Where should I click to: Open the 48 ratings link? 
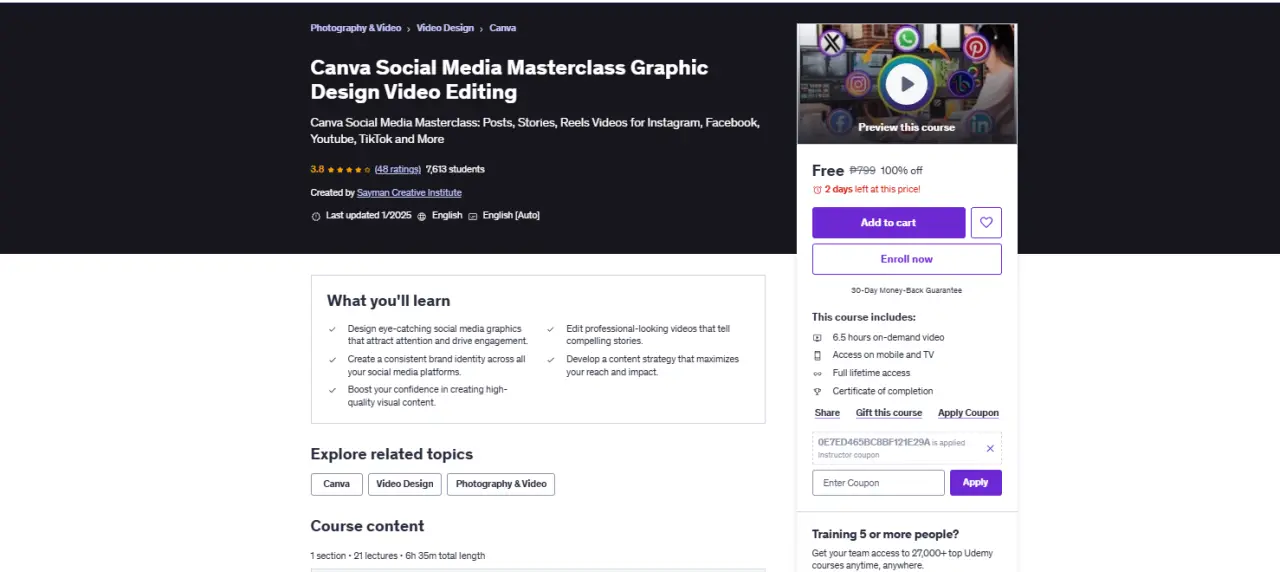(x=397, y=169)
